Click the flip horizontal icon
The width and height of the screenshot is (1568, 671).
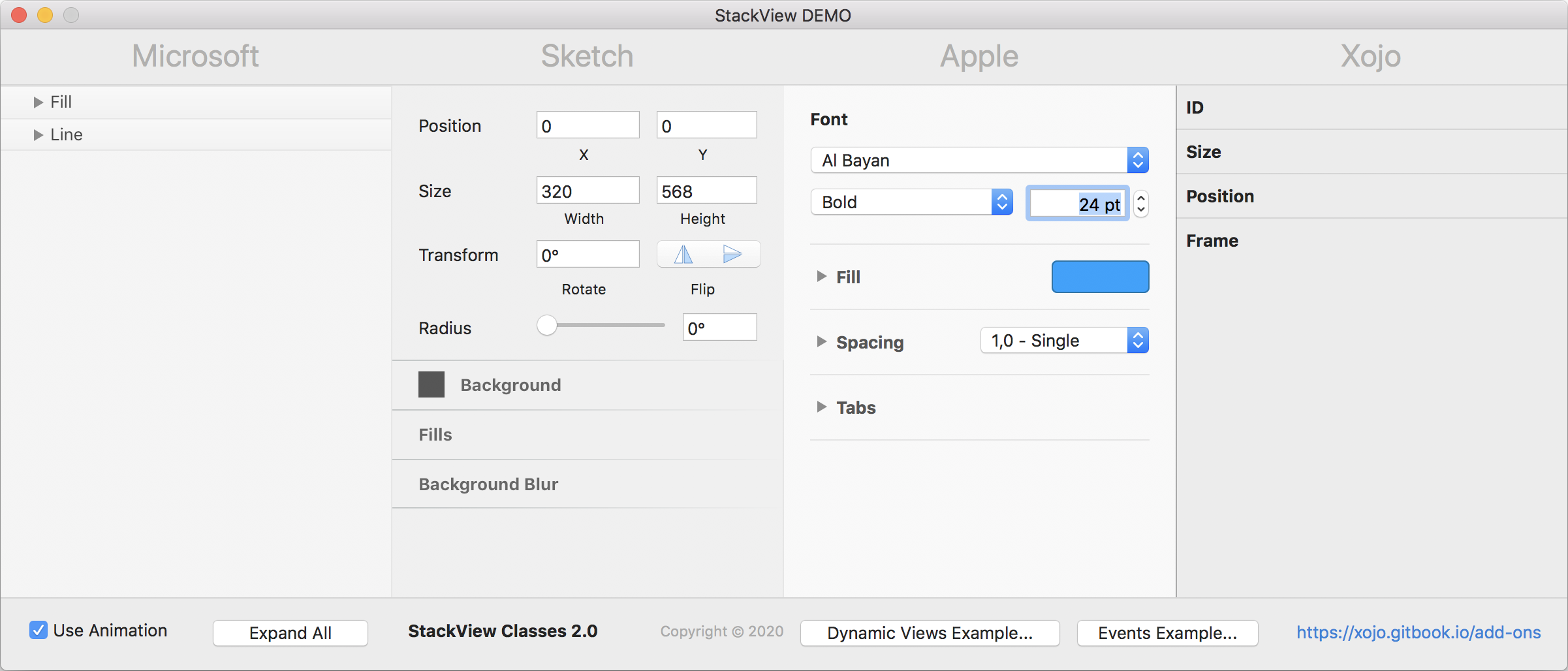683,255
